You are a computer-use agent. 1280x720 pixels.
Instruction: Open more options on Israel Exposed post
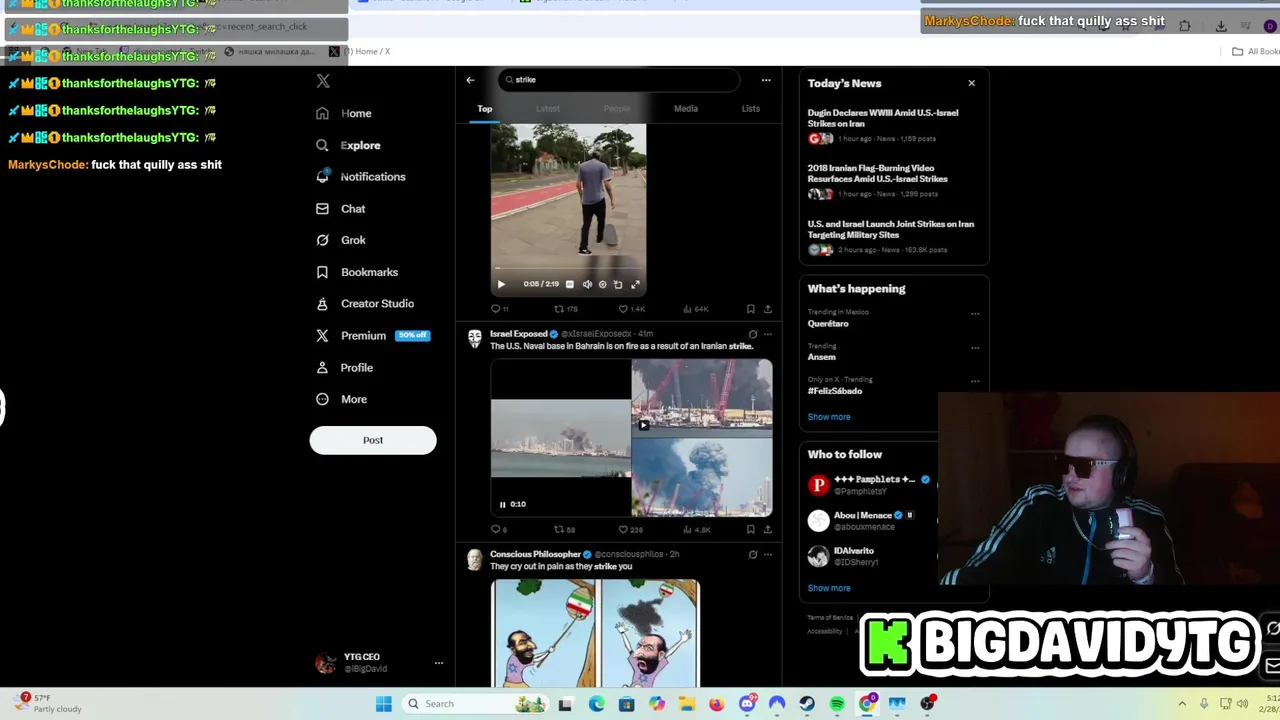click(767, 334)
